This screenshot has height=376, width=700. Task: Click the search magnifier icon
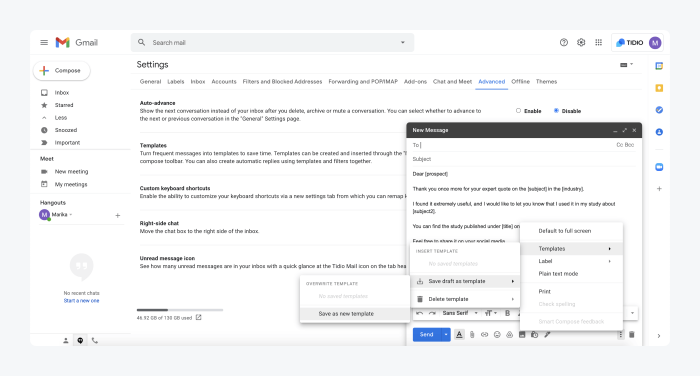pyautogui.click(x=142, y=42)
